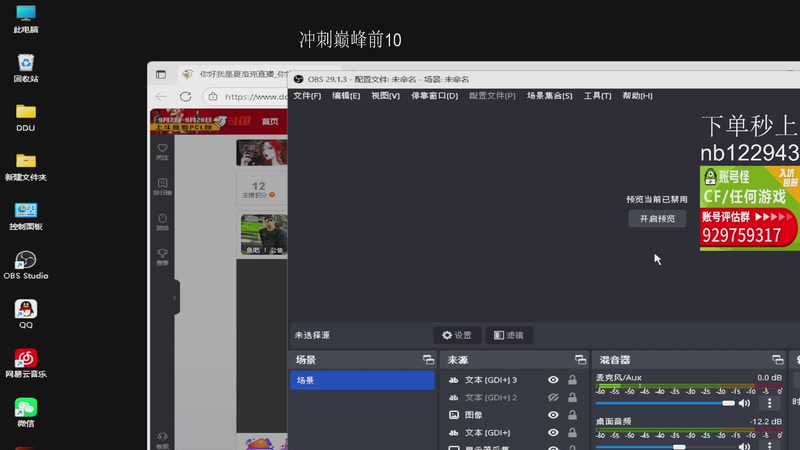Select the DDU folder on desktop
800x450 pixels.
[26, 117]
